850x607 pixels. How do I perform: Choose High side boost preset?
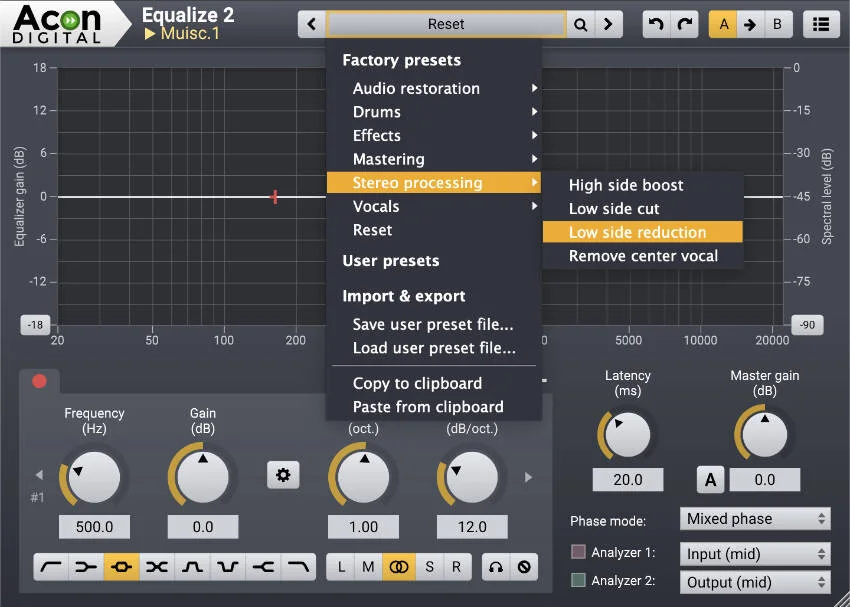click(642, 185)
